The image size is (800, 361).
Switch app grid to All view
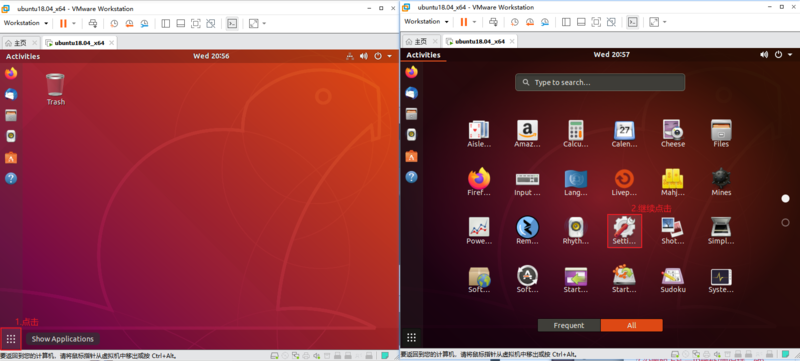pyautogui.click(x=632, y=325)
